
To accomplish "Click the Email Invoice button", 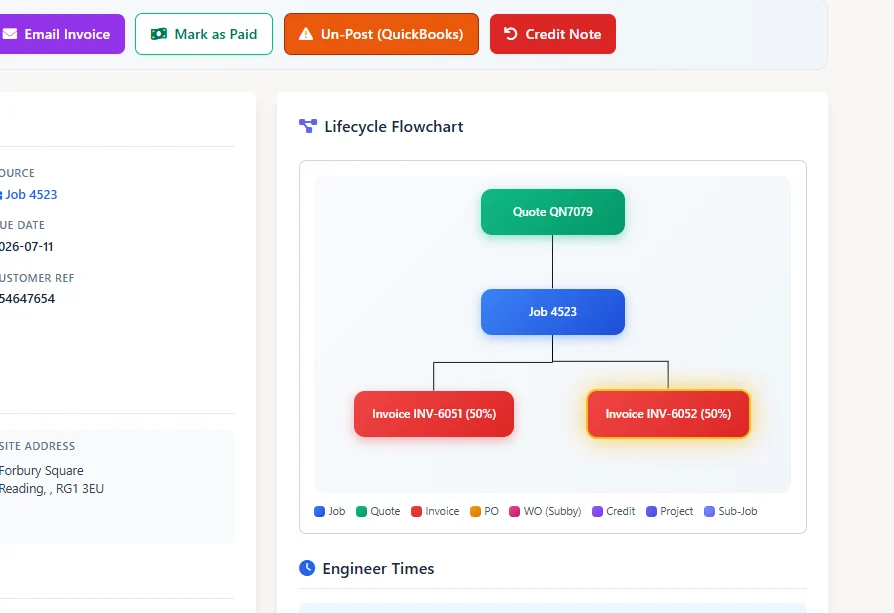I will click(x=62, y=34).
